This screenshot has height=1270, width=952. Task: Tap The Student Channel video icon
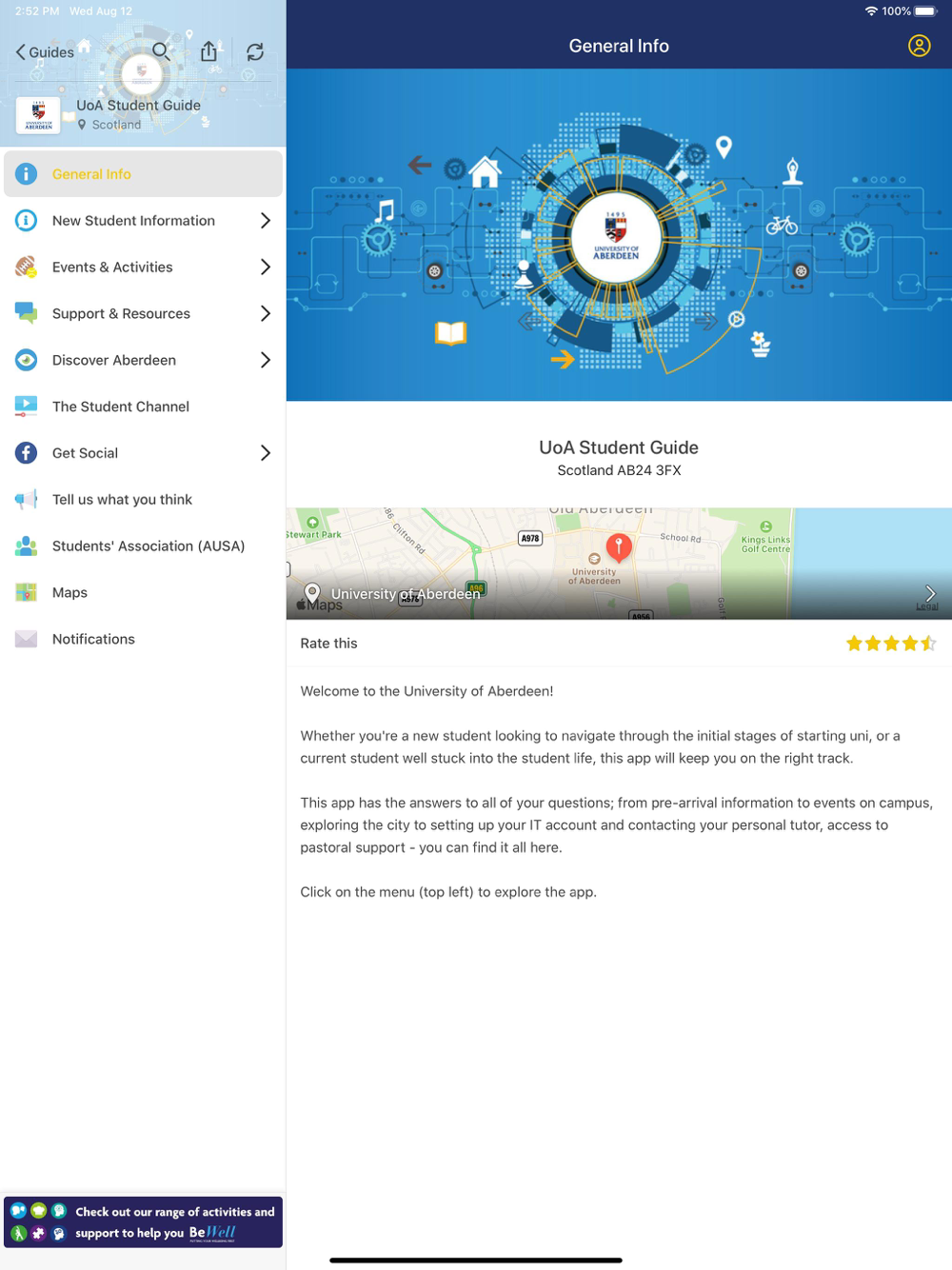tap(26, 407)
